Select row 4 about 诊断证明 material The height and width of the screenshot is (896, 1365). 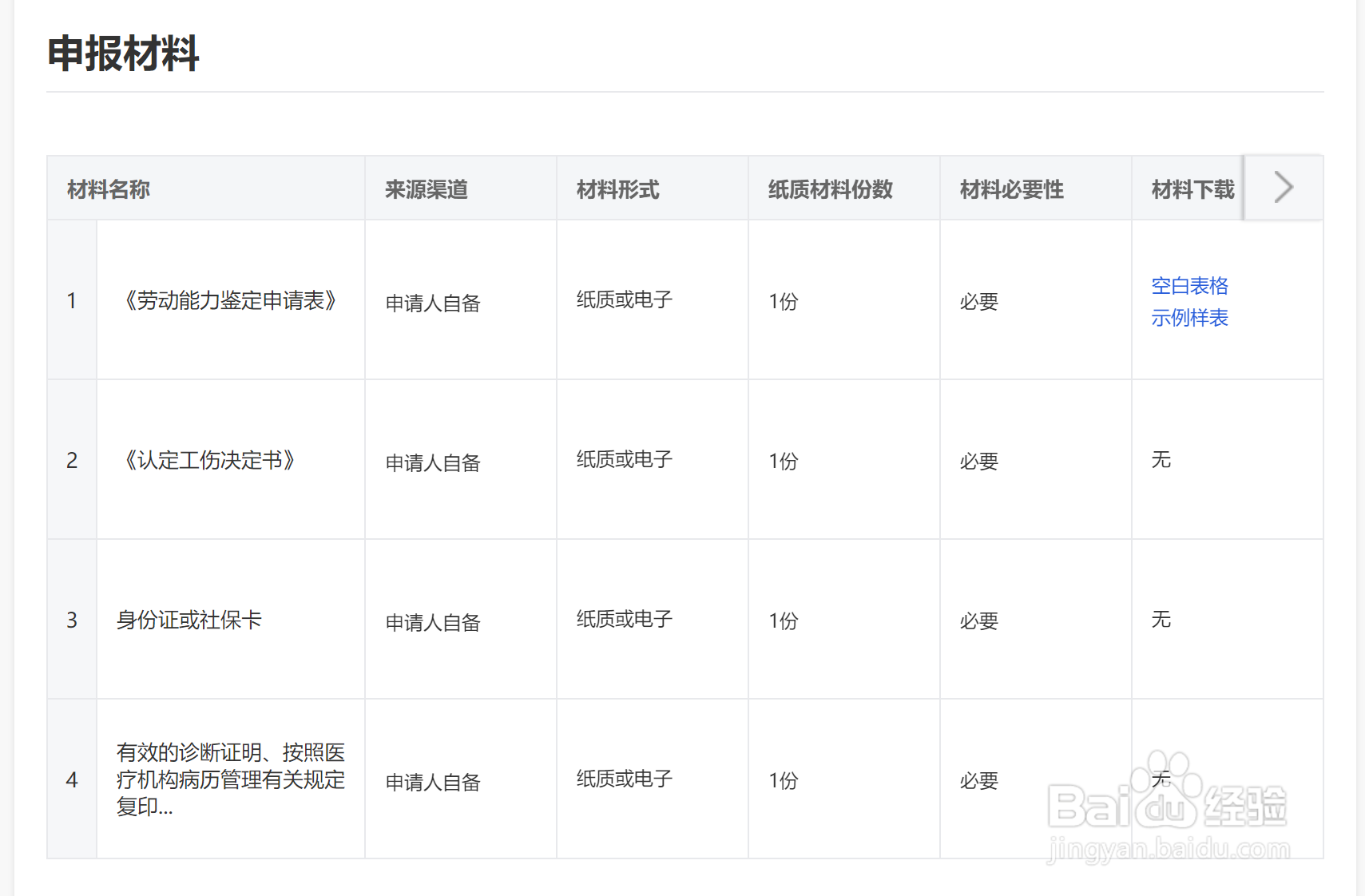(232, 780)
